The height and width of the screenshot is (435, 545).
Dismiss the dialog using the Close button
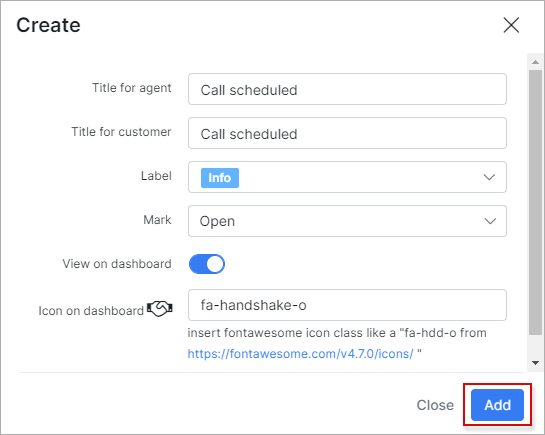click(435, 405)
